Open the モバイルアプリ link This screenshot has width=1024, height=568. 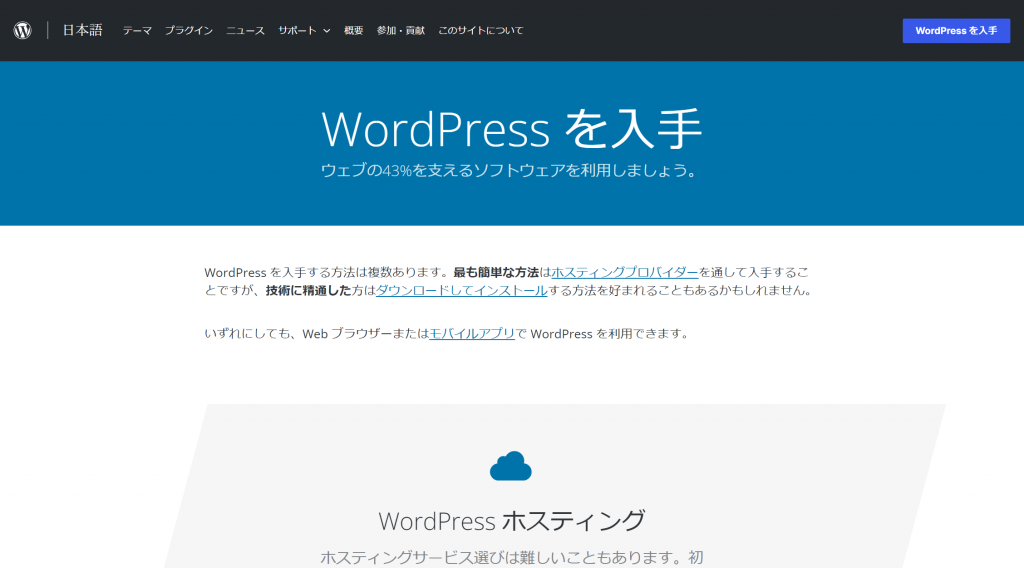(x=472, y=334)
